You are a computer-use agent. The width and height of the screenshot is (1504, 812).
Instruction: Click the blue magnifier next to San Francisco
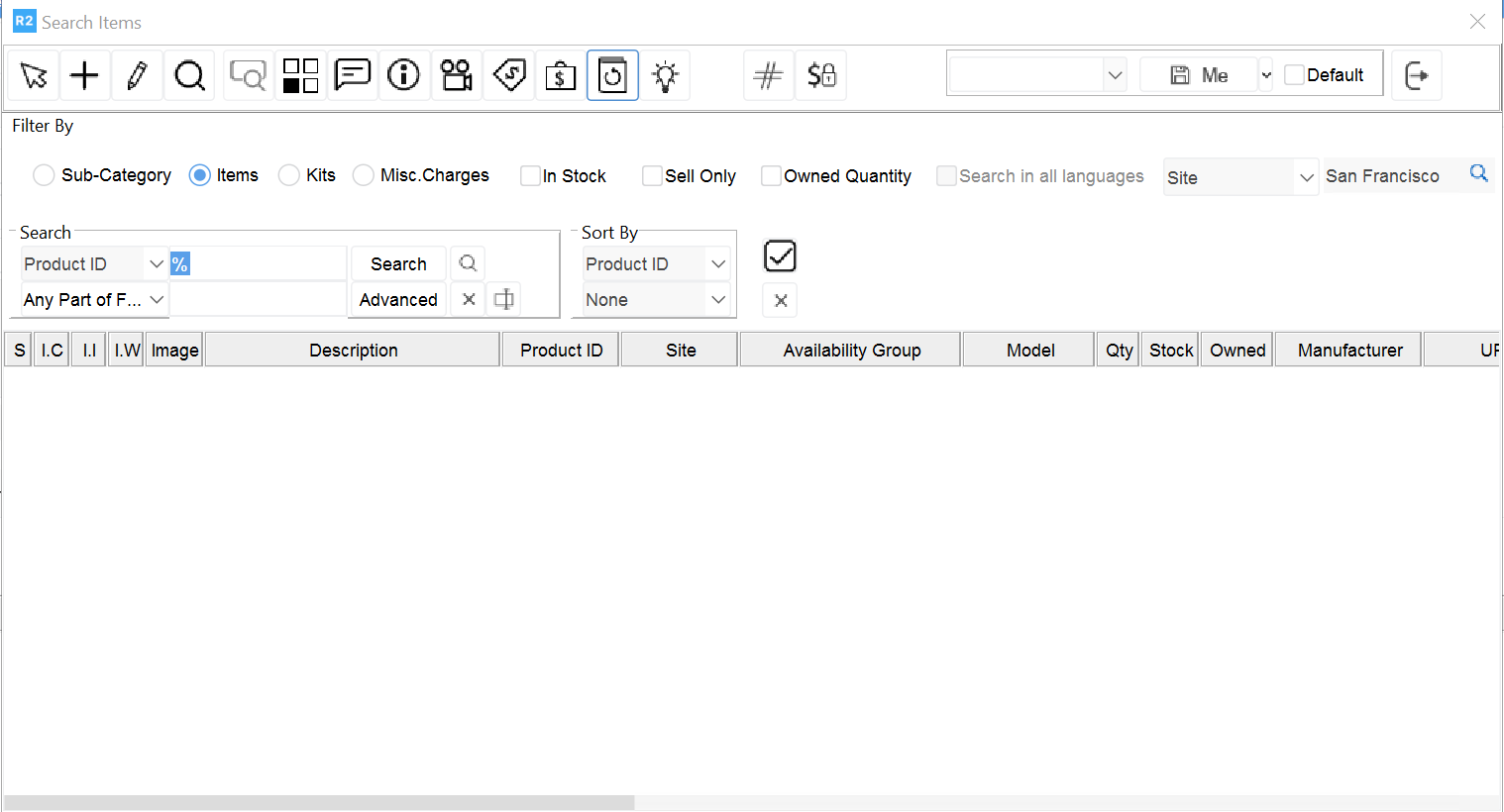(1478, 173)
